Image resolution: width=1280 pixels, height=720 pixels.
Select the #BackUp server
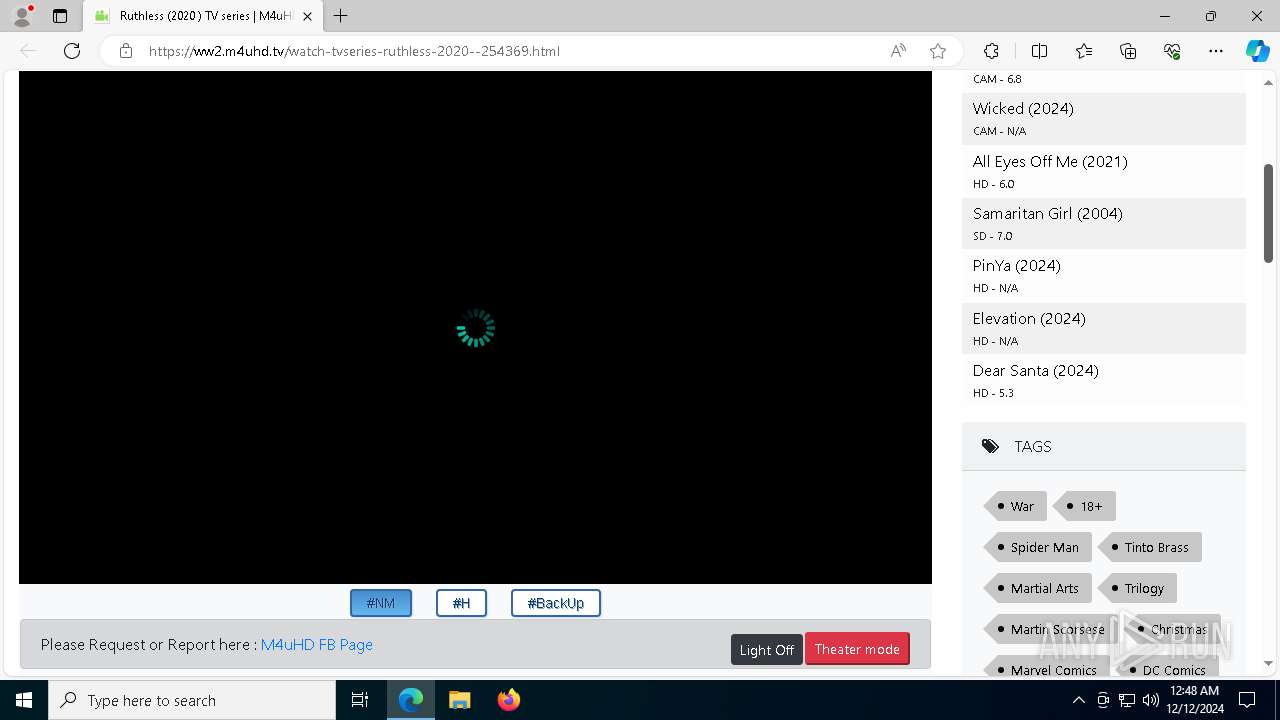[x=556, y=603]
